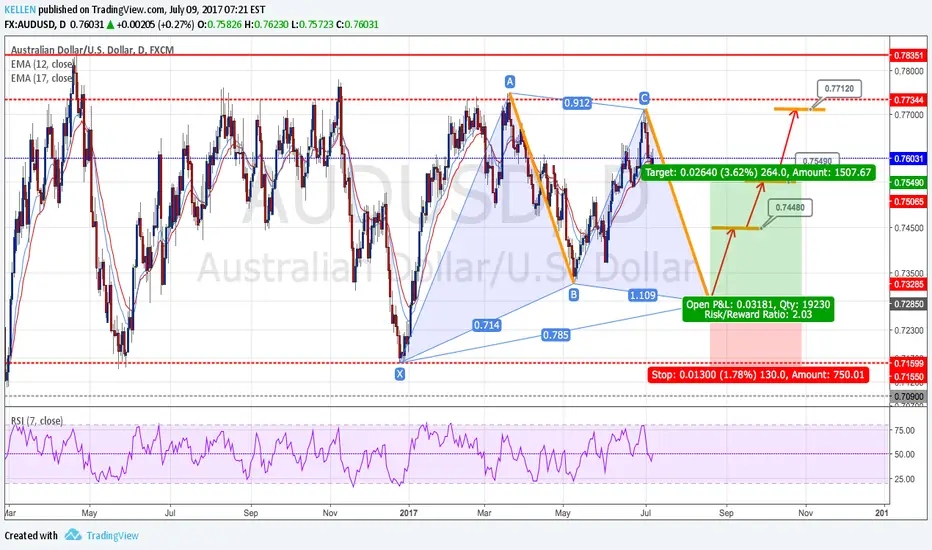Viewport: 932px width, 550px height.
Task: Click the 0.74500 price scale value
Action: click(x=909, y=228)
